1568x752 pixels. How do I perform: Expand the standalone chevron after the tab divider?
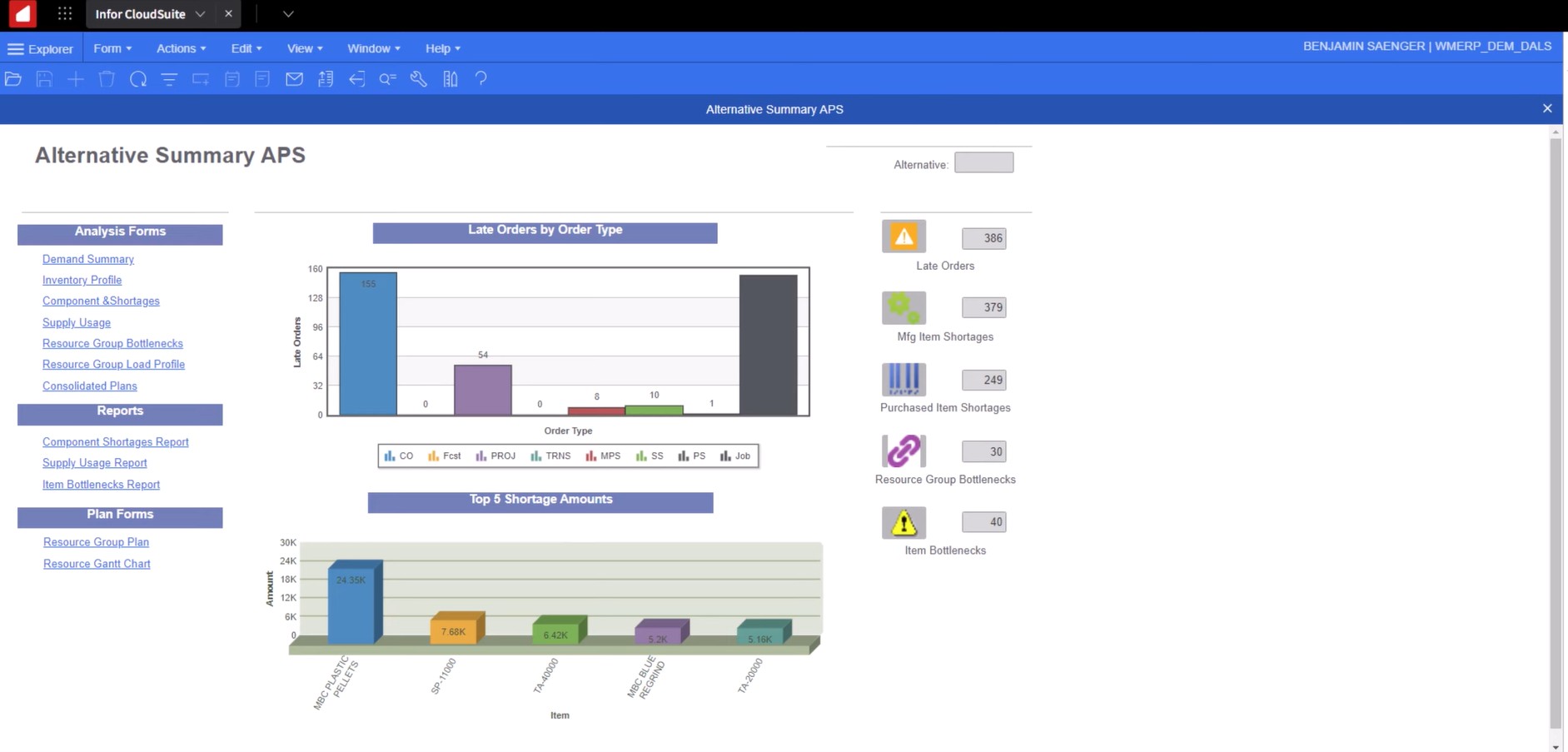[x=288, y=14]
